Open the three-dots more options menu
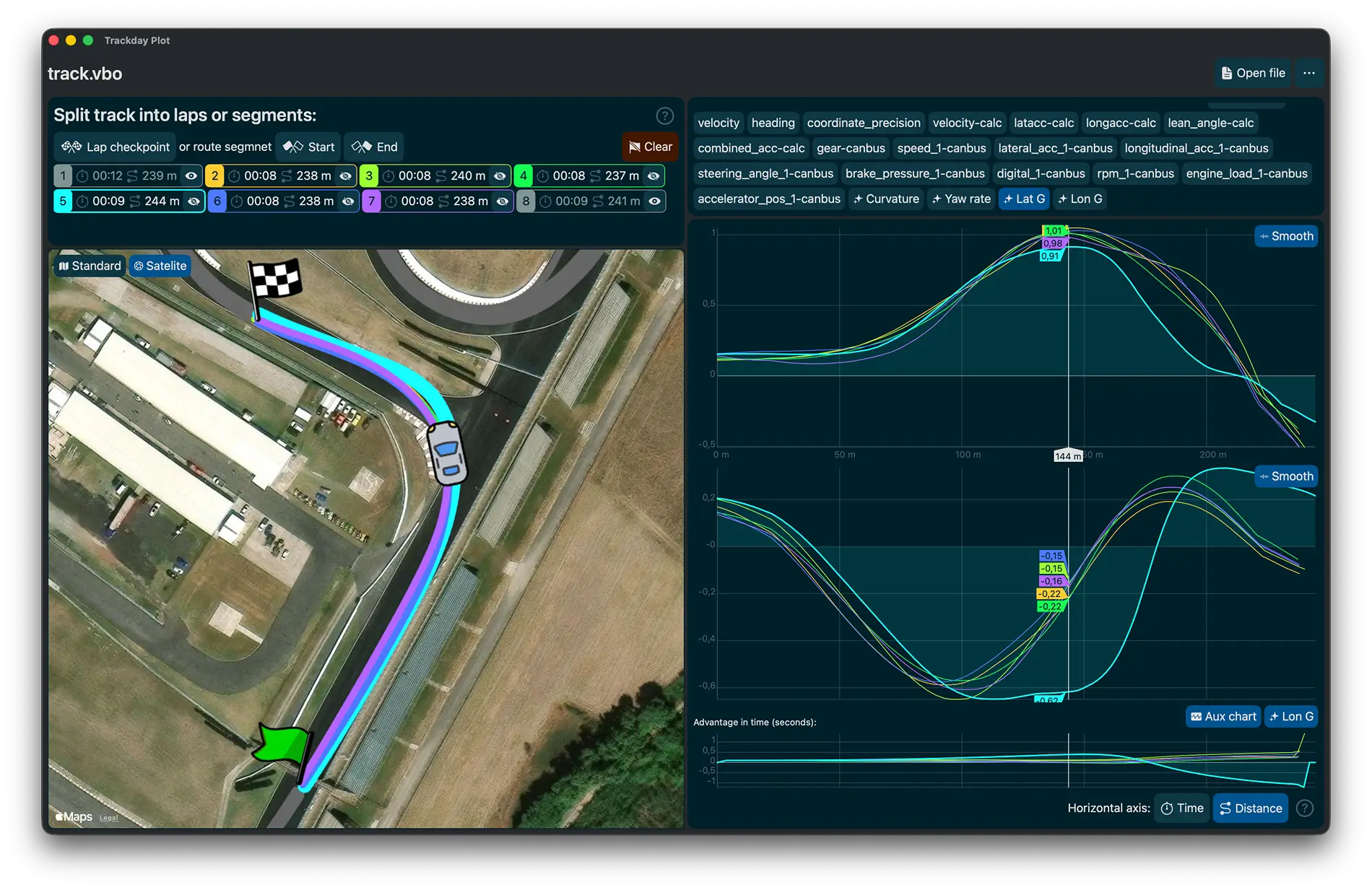 click(1308, 73)
